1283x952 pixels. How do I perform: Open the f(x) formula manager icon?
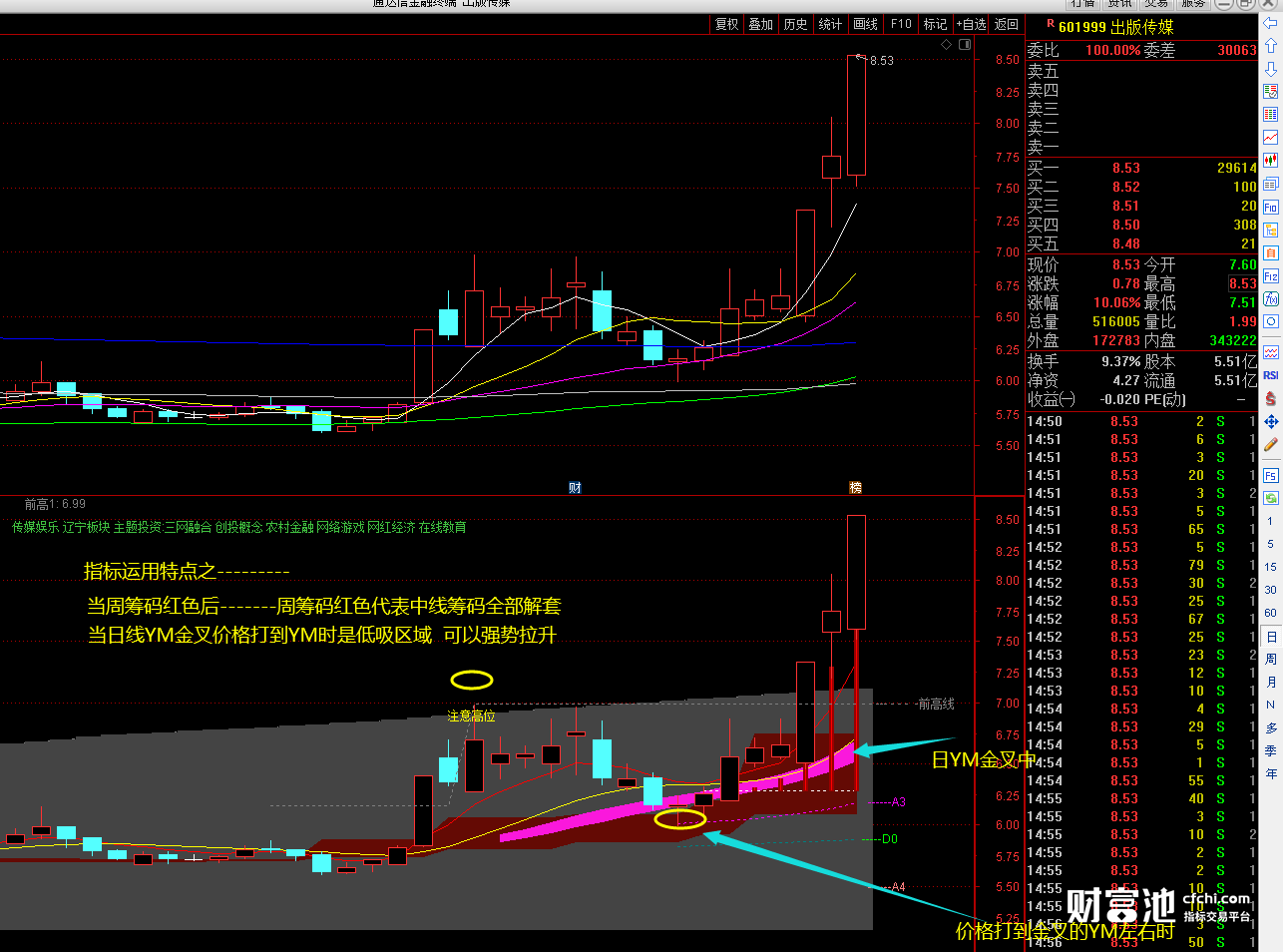pos(1271,298)
